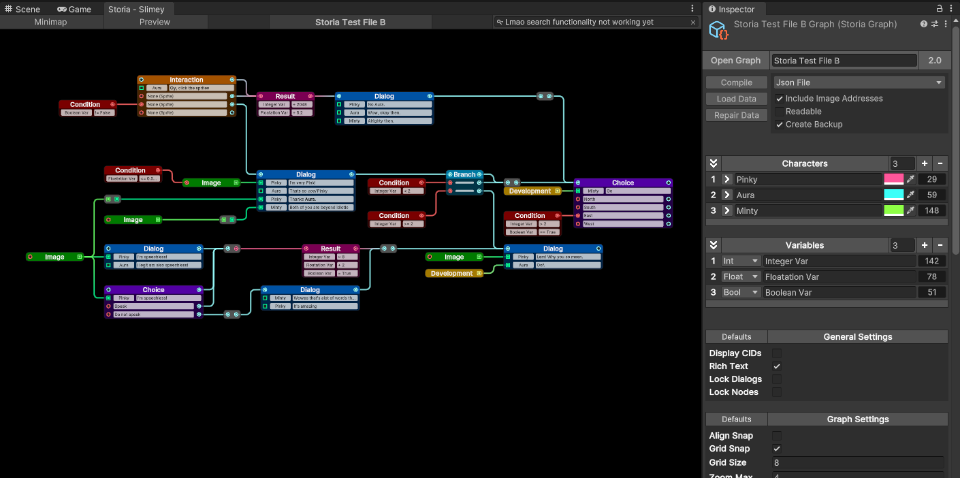Click the Open Graph button
The image size is (960, 478).
pyautogui.click(x=735, y=61)
